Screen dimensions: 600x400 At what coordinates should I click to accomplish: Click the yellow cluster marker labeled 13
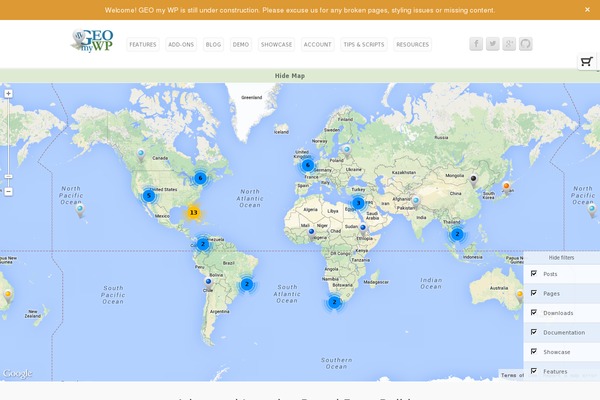[193, 212]
